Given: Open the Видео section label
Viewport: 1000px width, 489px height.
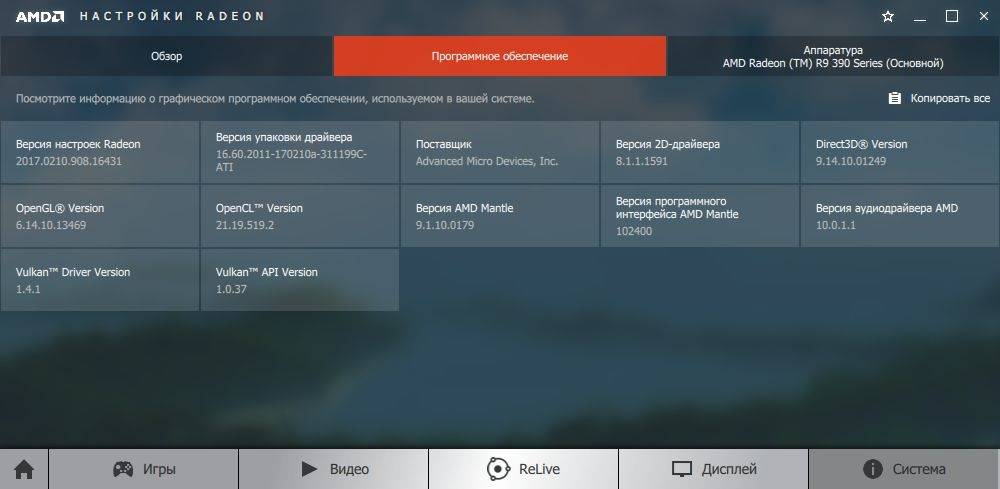Looking at the screenshot, I should [349, 470].
